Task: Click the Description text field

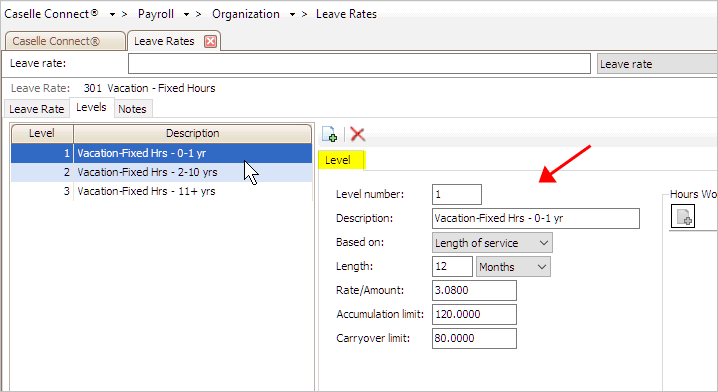Action: (x=536, y=218)
